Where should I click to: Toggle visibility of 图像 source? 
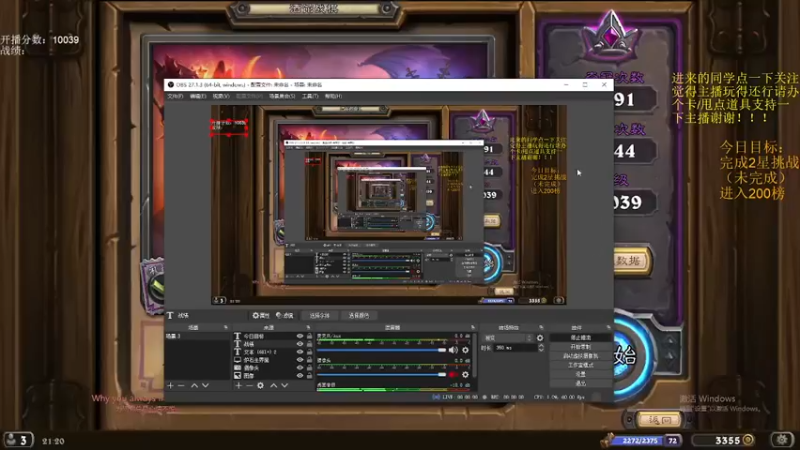(x=300, y=376)
